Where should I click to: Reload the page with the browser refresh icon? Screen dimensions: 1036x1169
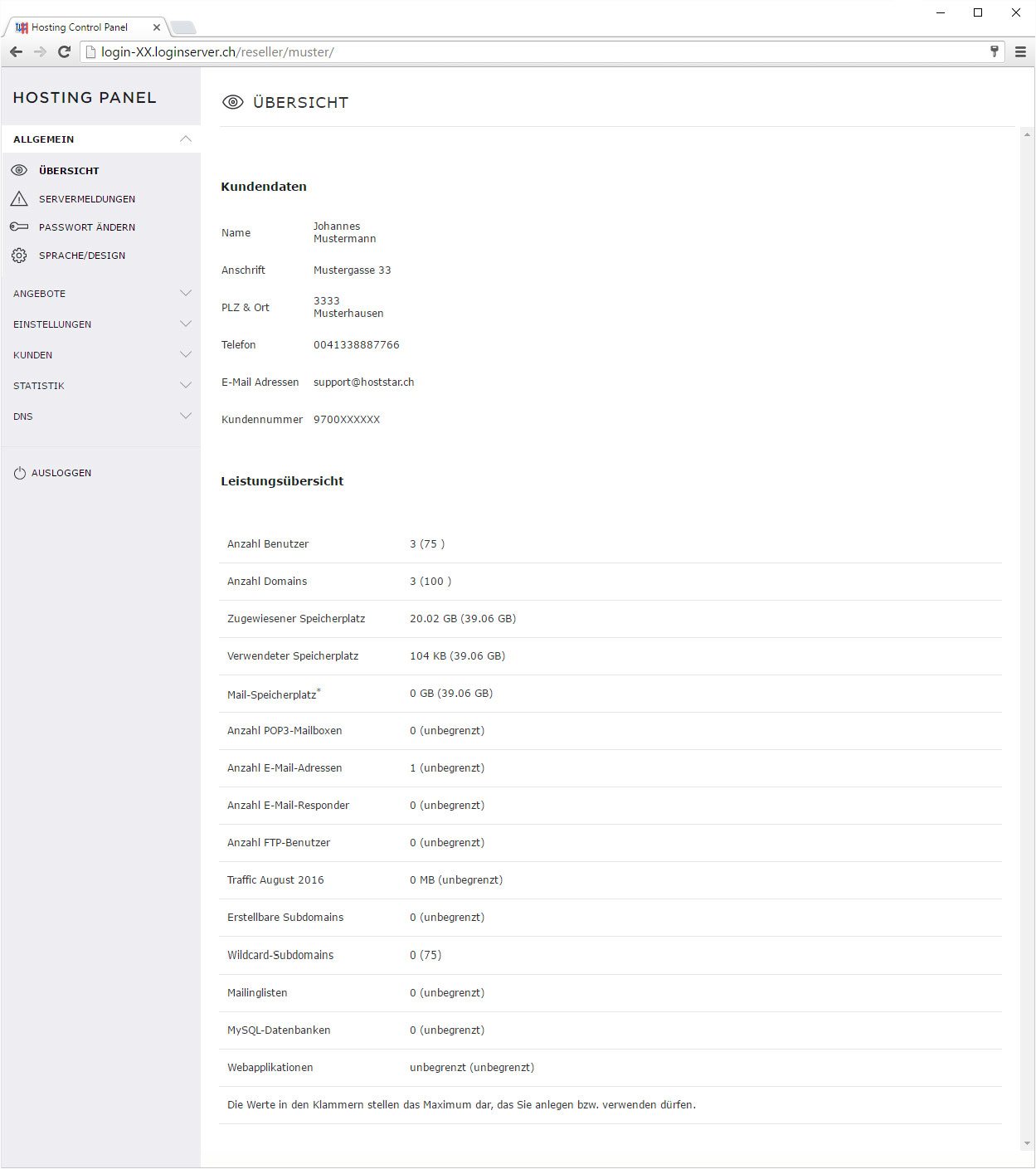click(64, 51)
